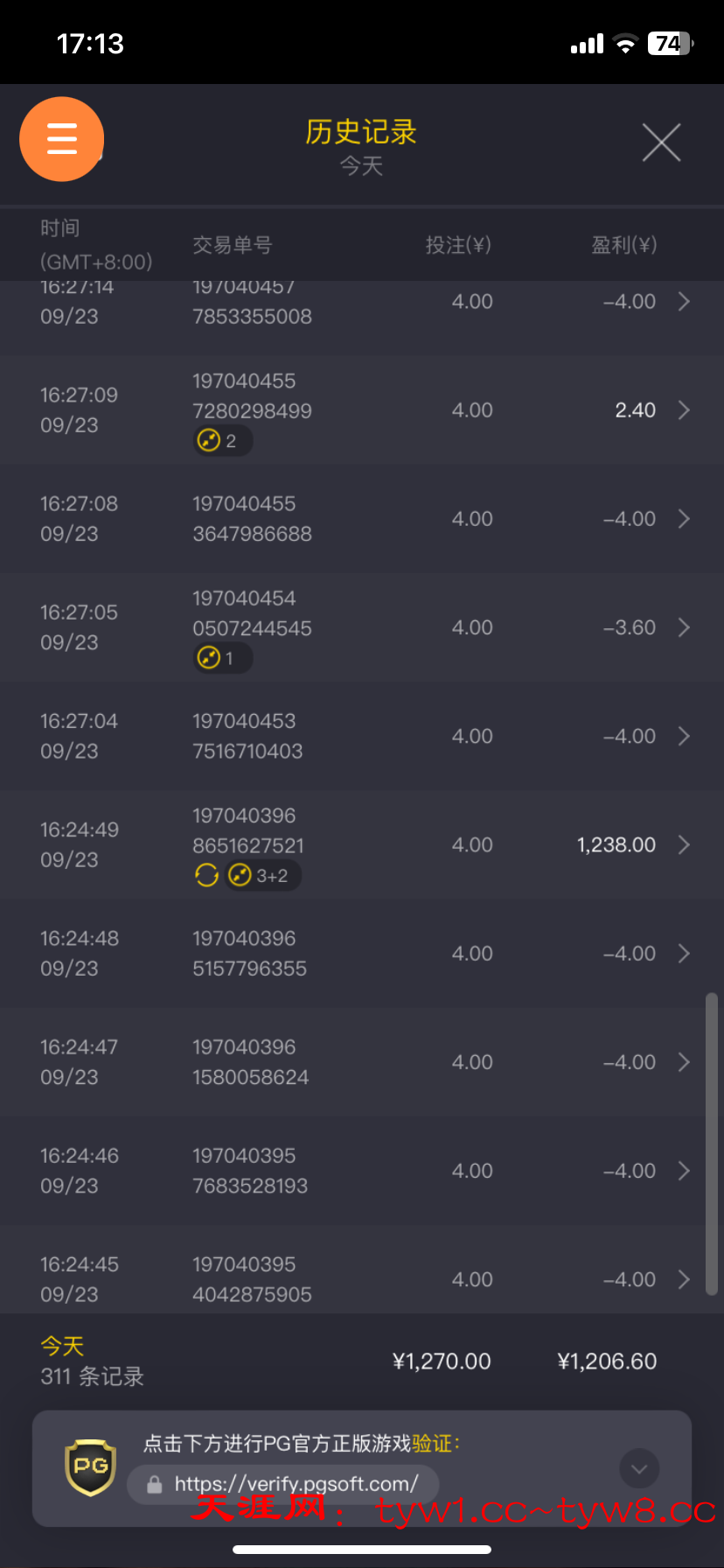Tap the lock icon beside verify URL

(x=155, y=1485)
